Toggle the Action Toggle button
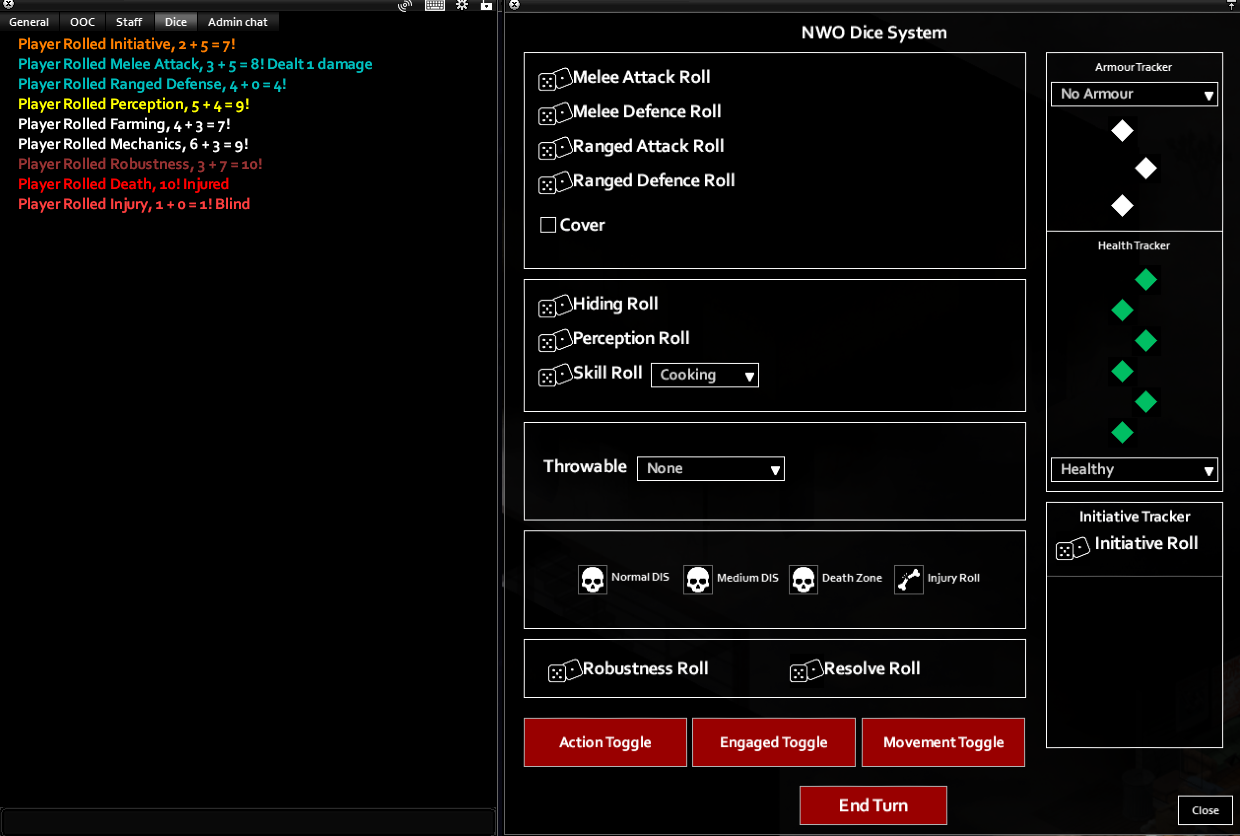The height and width of the screenshot is (836, 1240). [x=605, y=742]
